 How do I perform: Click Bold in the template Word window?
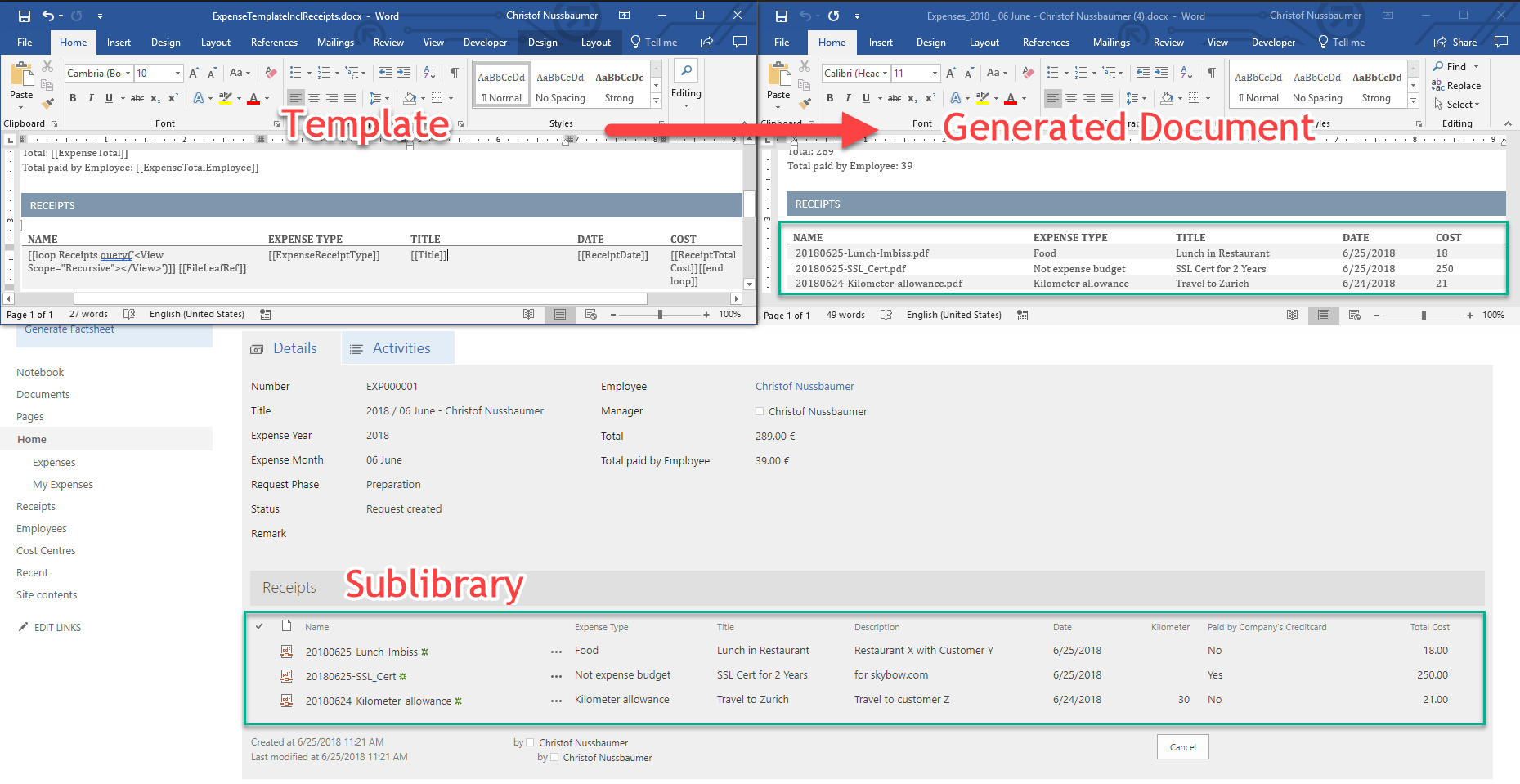[73, 98]
